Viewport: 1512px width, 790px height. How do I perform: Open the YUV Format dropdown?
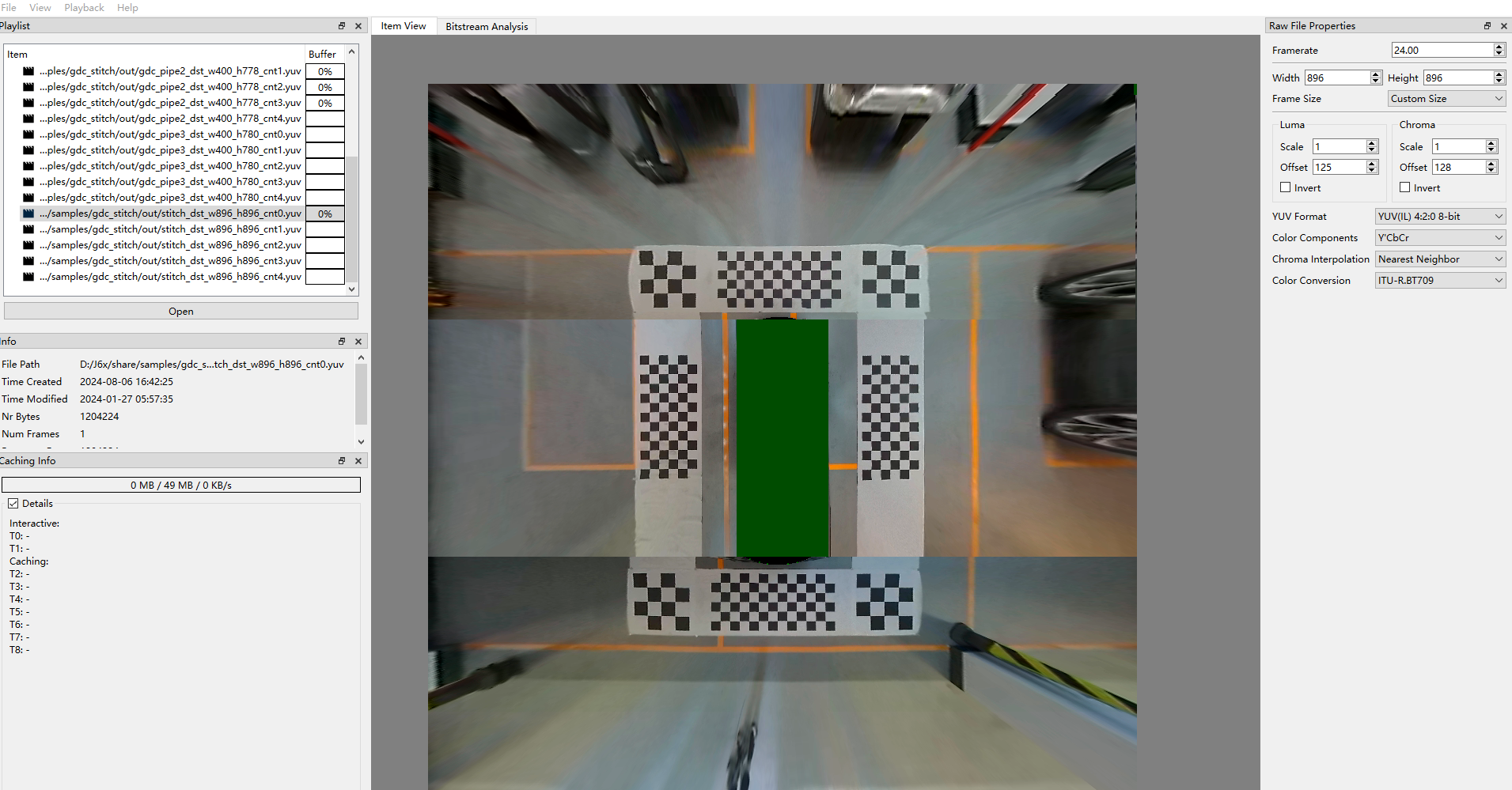[1440, 217]
